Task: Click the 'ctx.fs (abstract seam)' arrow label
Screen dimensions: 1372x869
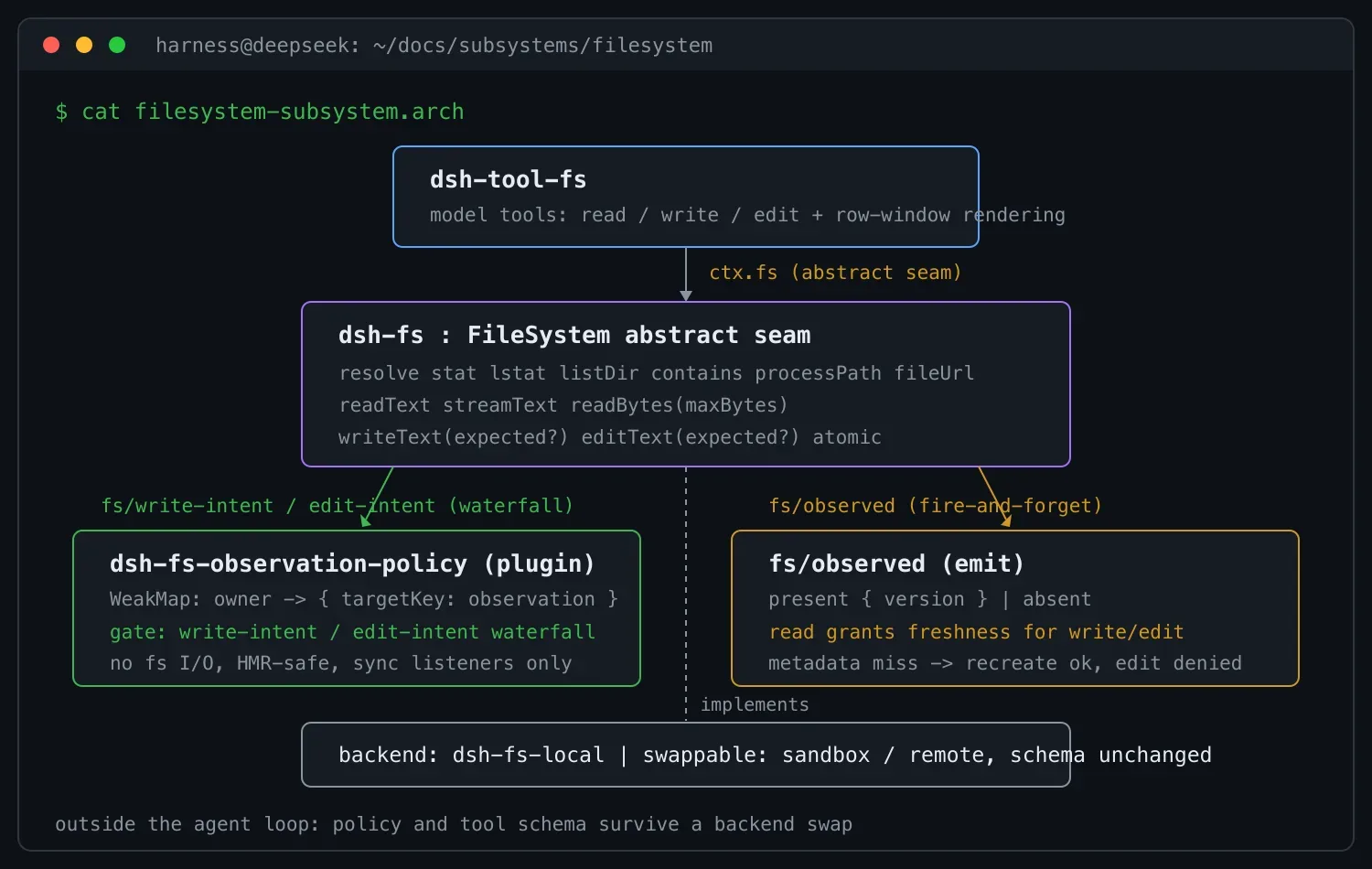Action: tap(835, 273)
